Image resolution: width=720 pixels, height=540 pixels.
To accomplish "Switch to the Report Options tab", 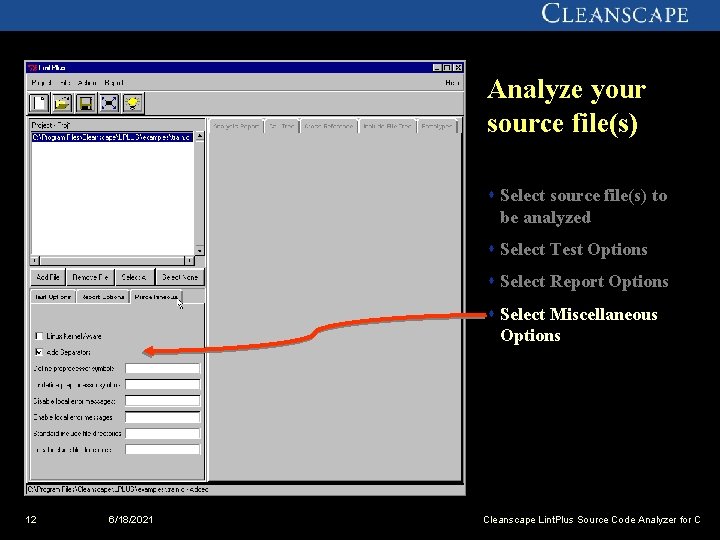I will coord(103,297).
